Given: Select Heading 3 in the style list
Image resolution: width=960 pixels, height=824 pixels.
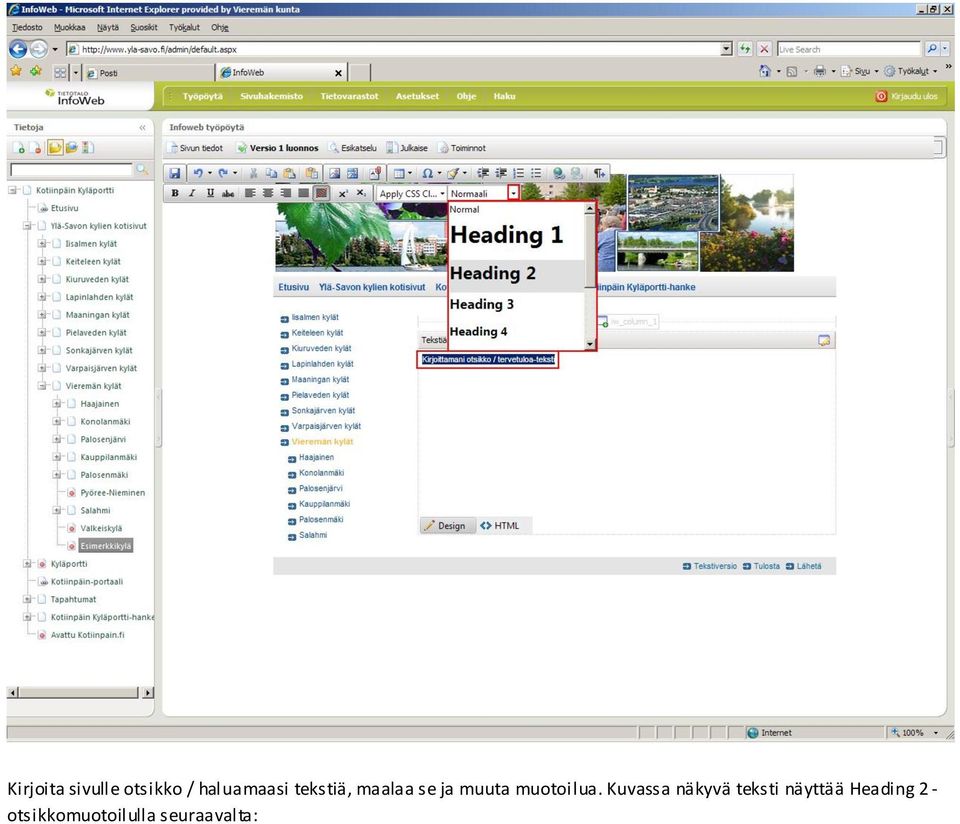Looking at the screenshot, I should [517, 304].
